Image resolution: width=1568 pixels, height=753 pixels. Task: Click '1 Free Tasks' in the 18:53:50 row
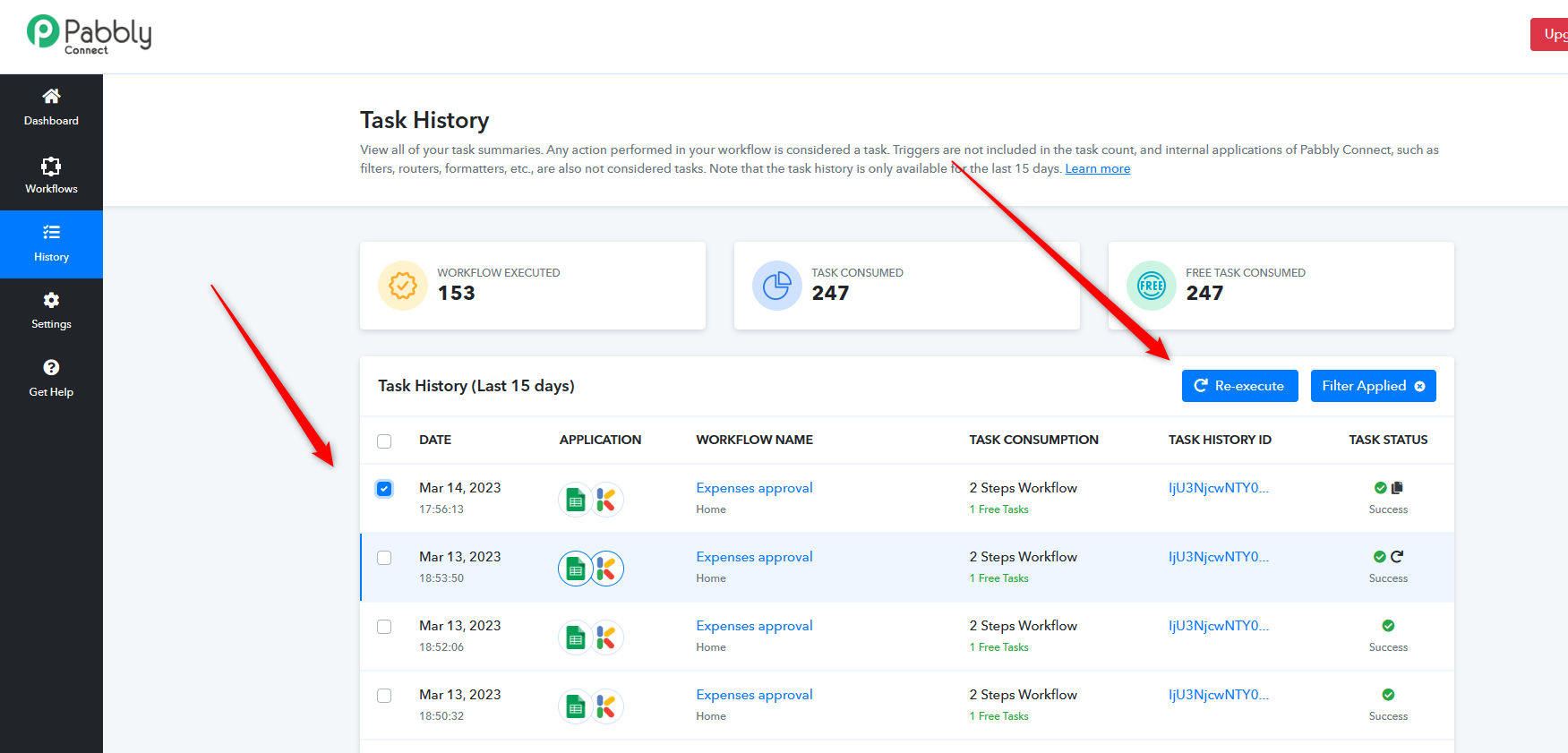click(x=998, y=578)
